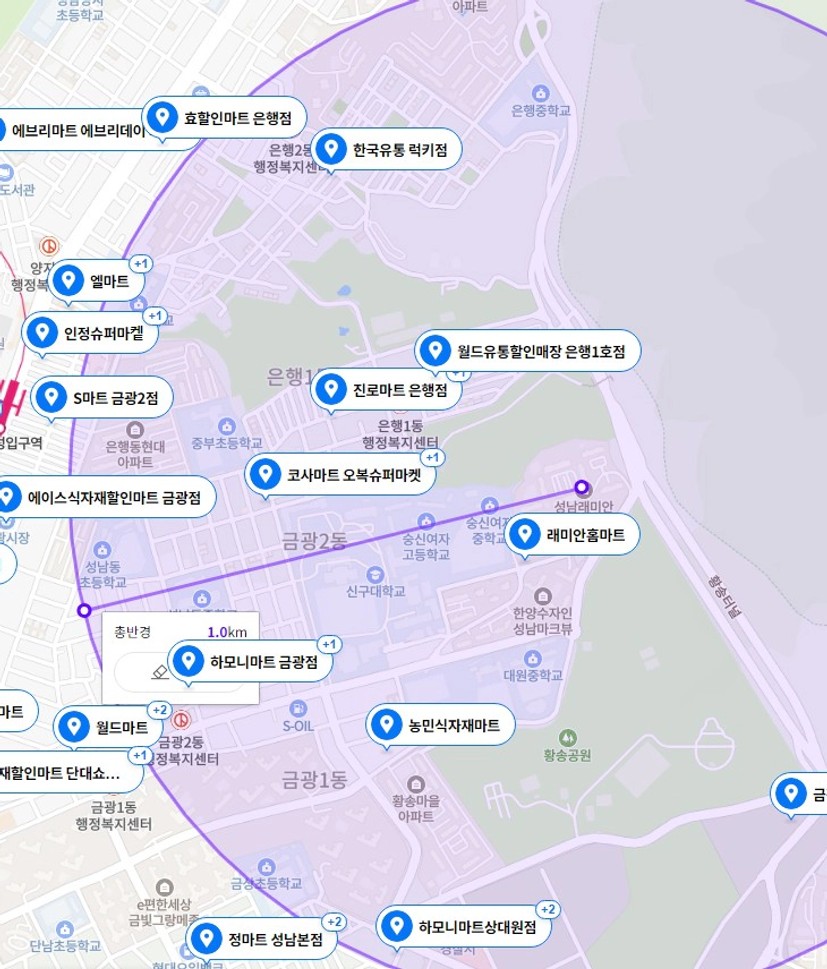Click the 진로마트 은행점 pin icon
Screen dimensions: 827x969
click(331, 389)
